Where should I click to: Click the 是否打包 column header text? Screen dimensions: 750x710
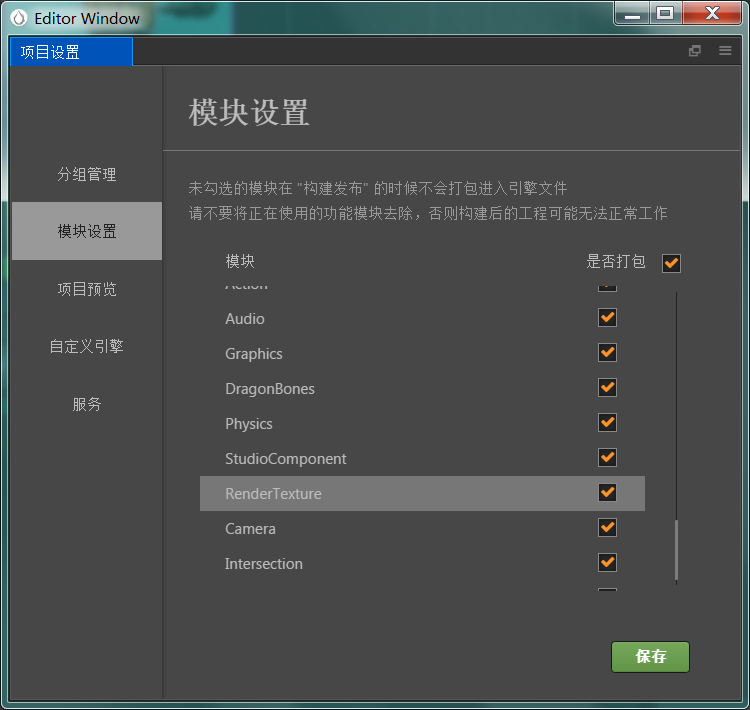click(x=616, y=261)
